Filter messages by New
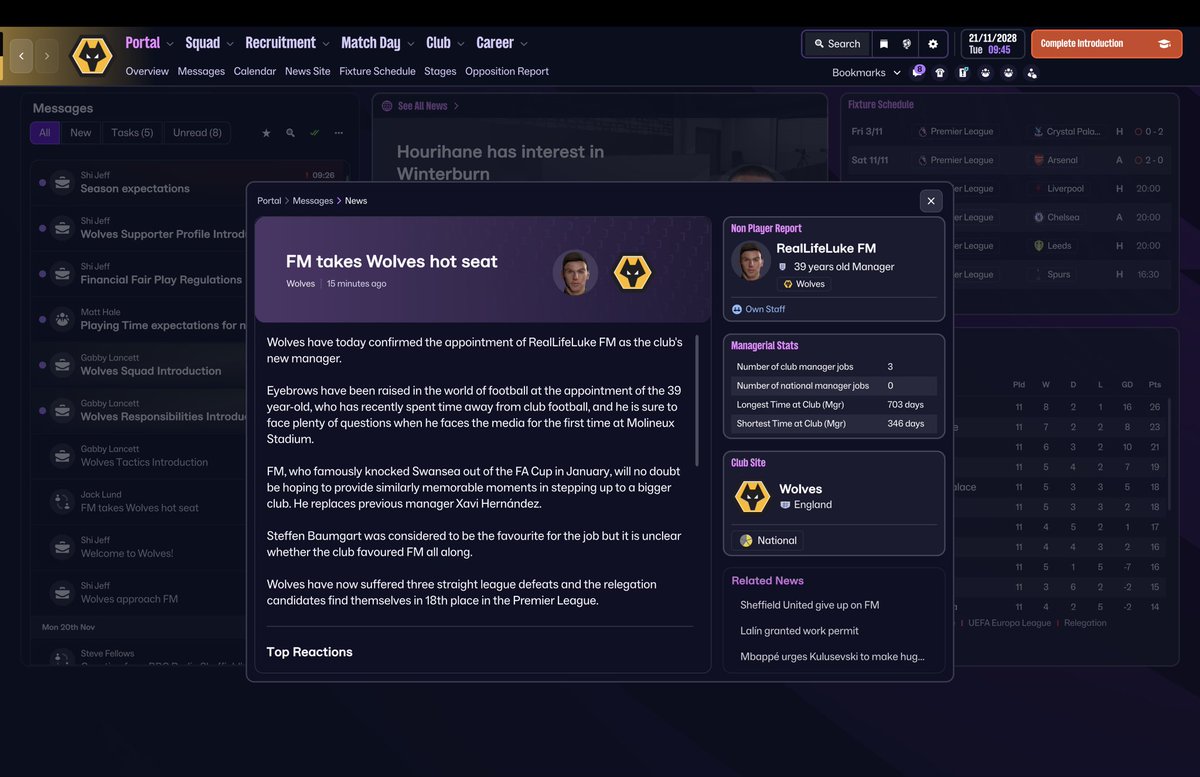Screen dimensions: 1200x777 (x=81, y=133)
